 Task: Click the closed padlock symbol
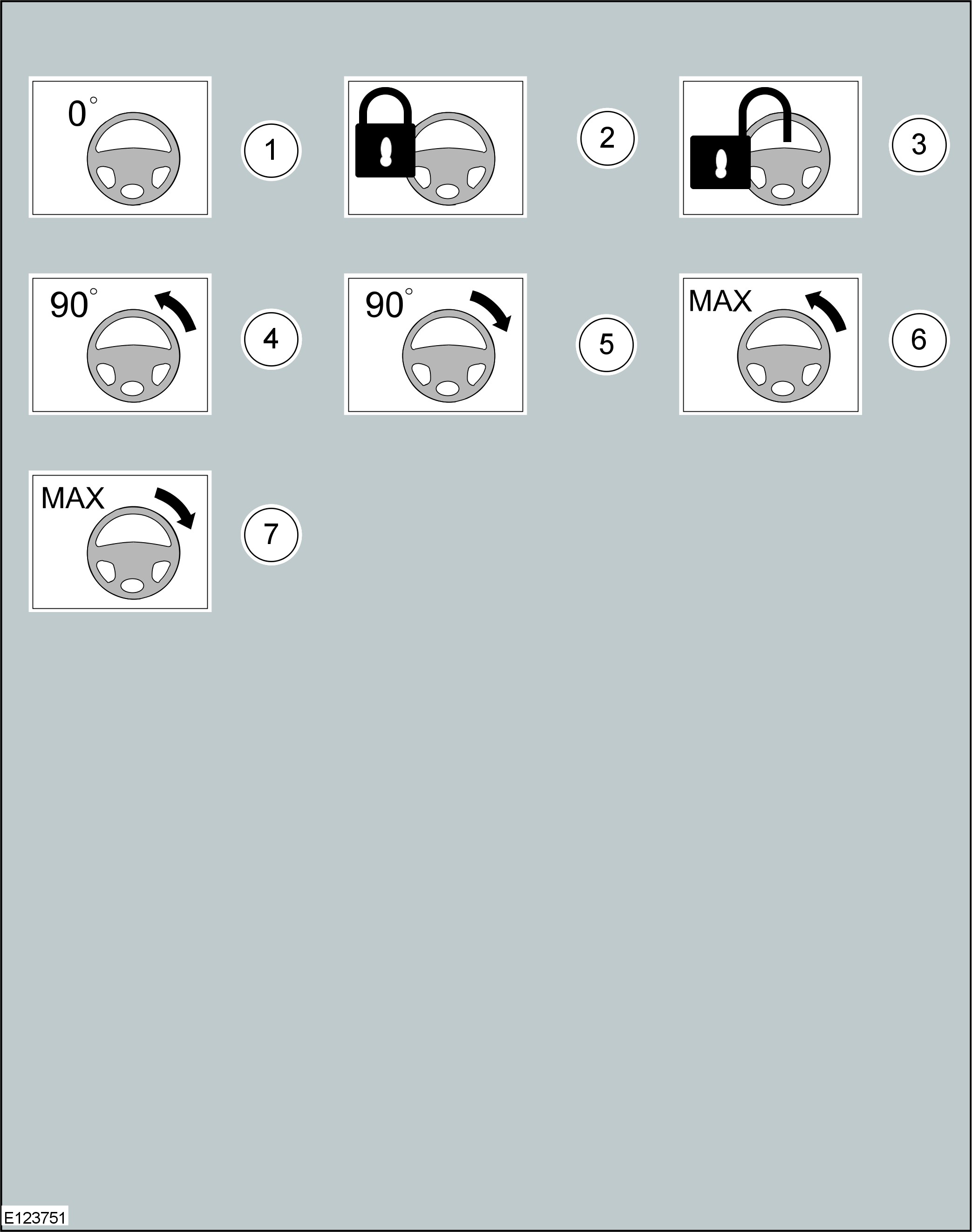pyautogui.click(x=385, y=133)
